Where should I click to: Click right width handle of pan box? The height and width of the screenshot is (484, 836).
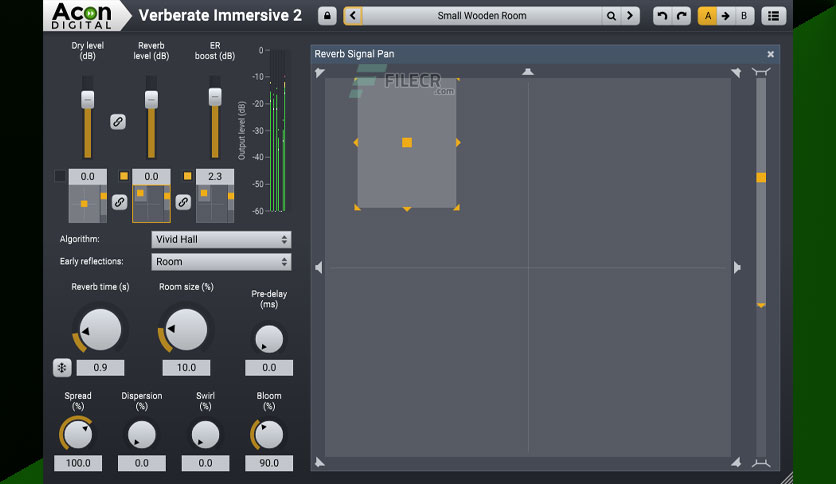[x=458, y=142]
